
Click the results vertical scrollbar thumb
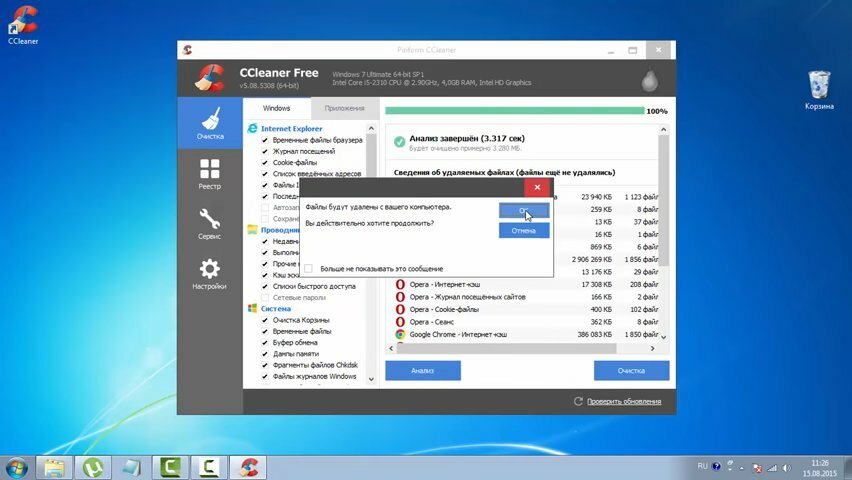coord(663,201)
